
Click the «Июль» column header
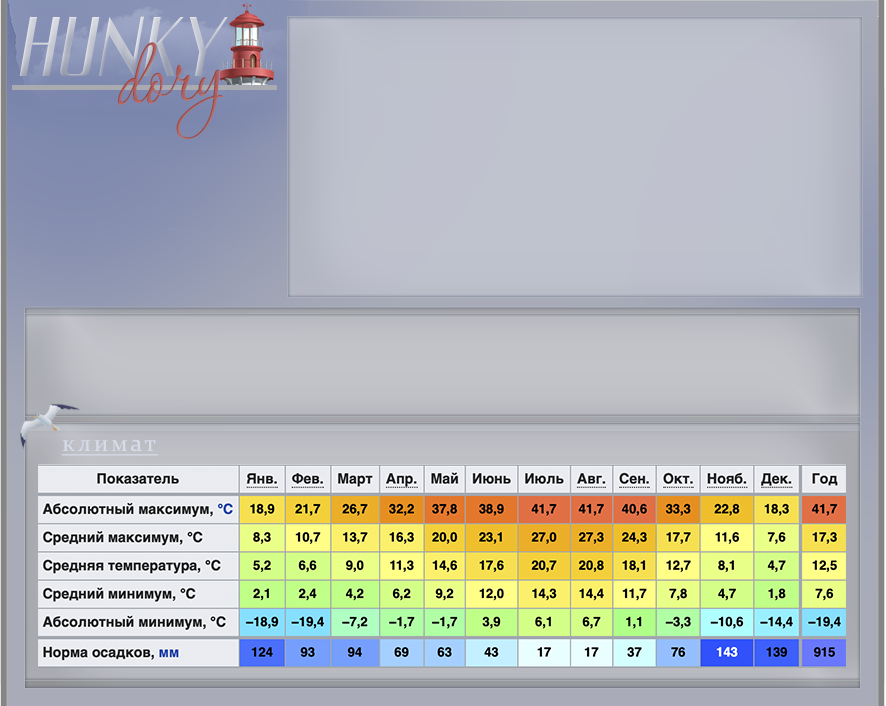pos(544,479)
